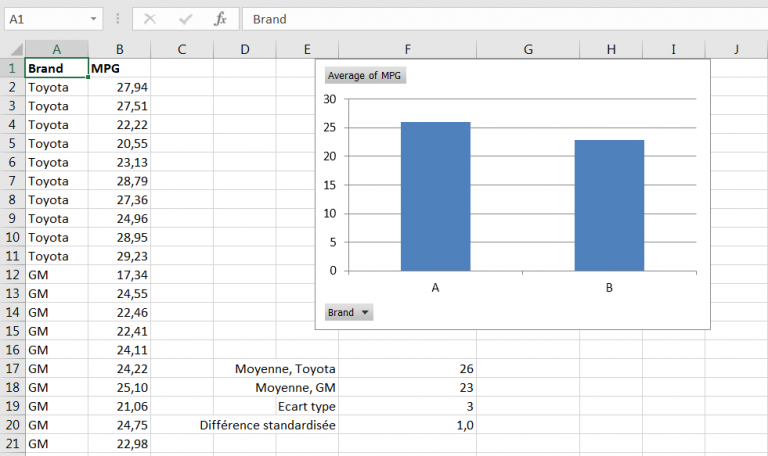Click the GM cell in row 12
The image size is (768, 456).
coord(57,275)
